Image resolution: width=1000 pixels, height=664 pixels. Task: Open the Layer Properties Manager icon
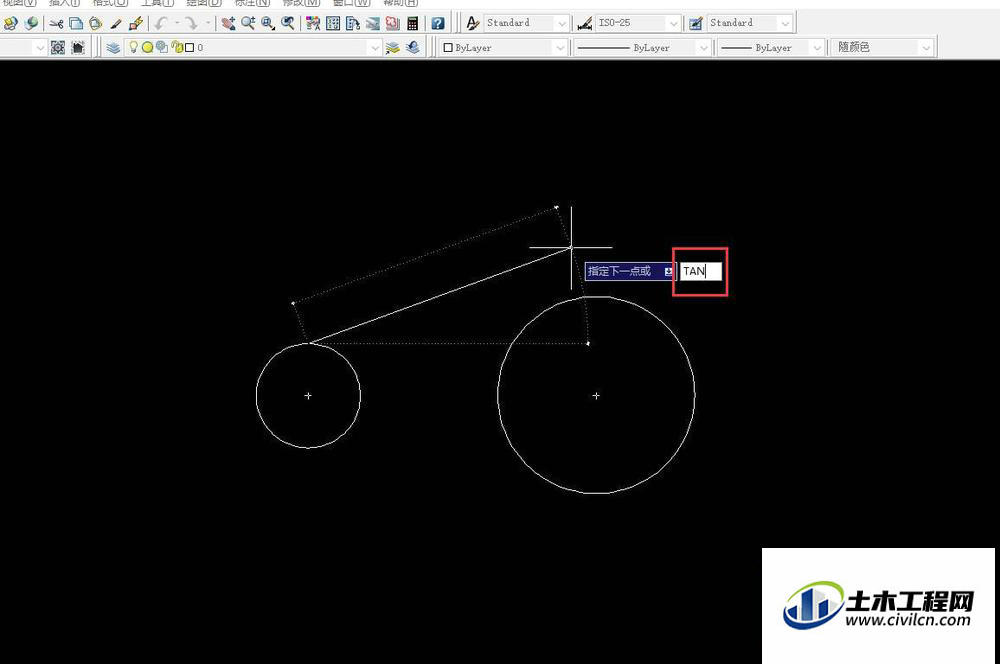(x=114, y=47)
